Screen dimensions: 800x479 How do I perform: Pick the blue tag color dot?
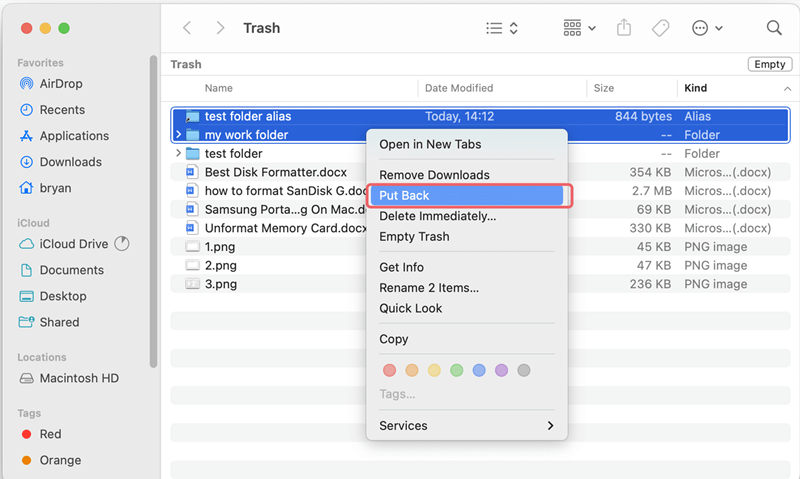pos(479,370)
